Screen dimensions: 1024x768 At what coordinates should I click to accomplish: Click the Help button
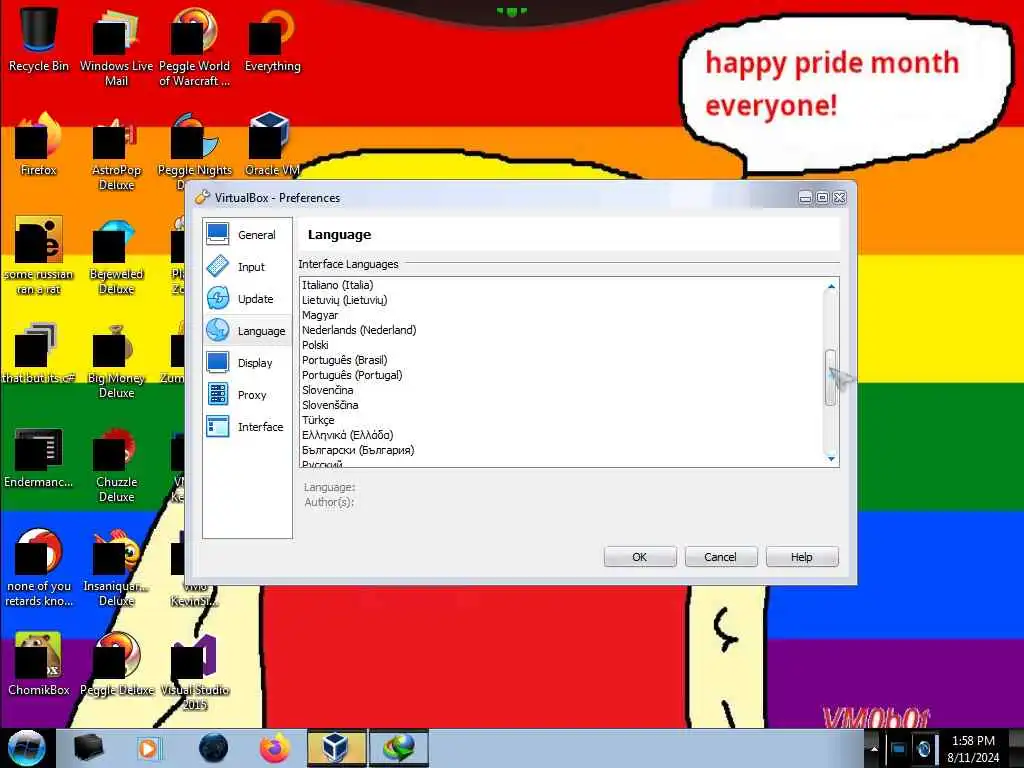pos(801,557)
